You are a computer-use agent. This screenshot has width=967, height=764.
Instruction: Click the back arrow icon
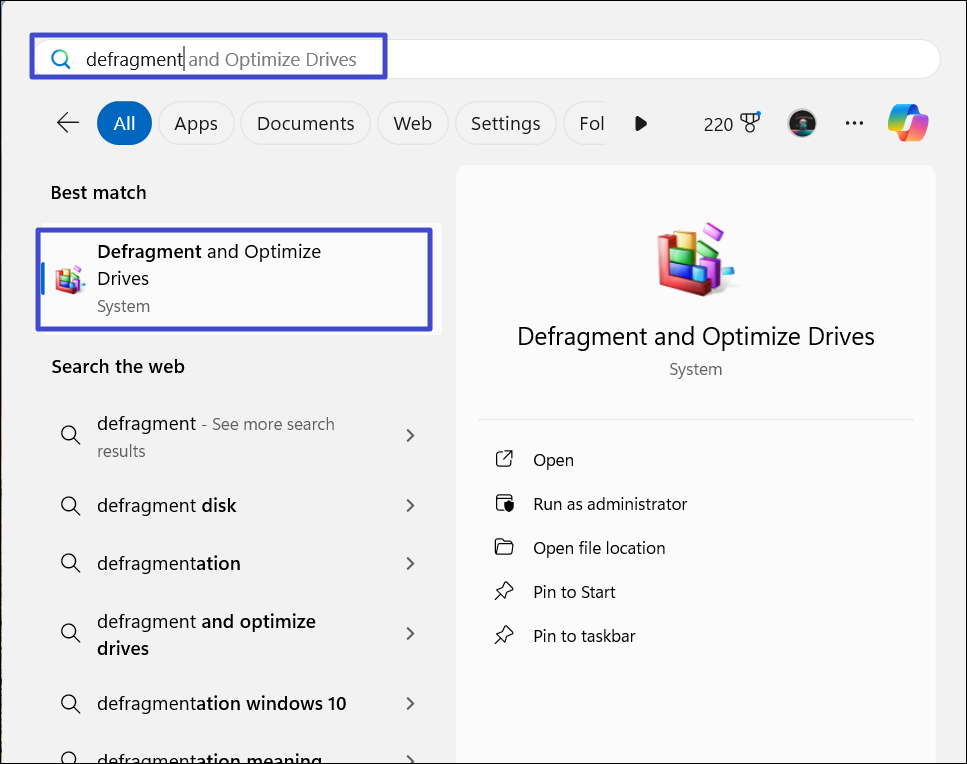click(x=68, y=123)
